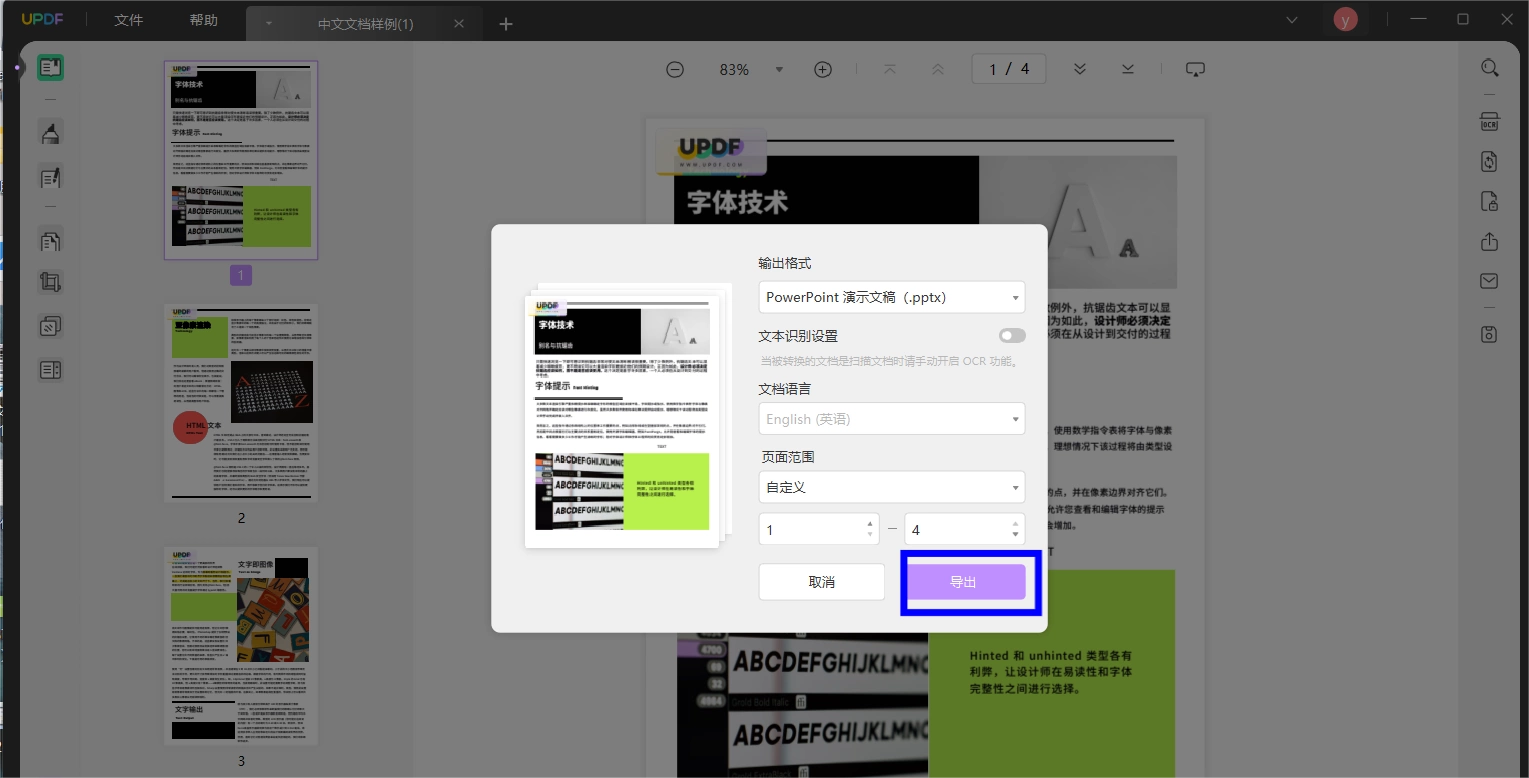The width and height of the screenshot is (1529, 778).
Task: Click the 页面范围 label text
Action: click(788, 457)
